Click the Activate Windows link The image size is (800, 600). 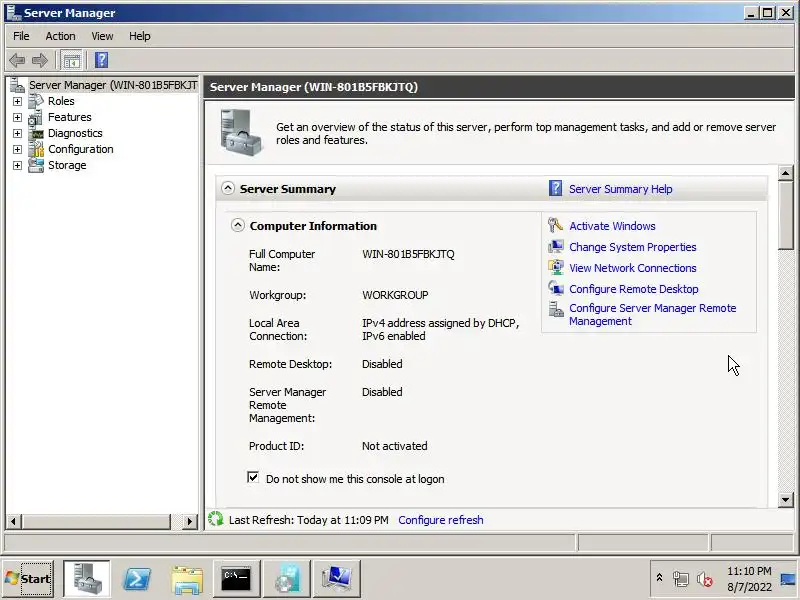click(x=612, y=226)
